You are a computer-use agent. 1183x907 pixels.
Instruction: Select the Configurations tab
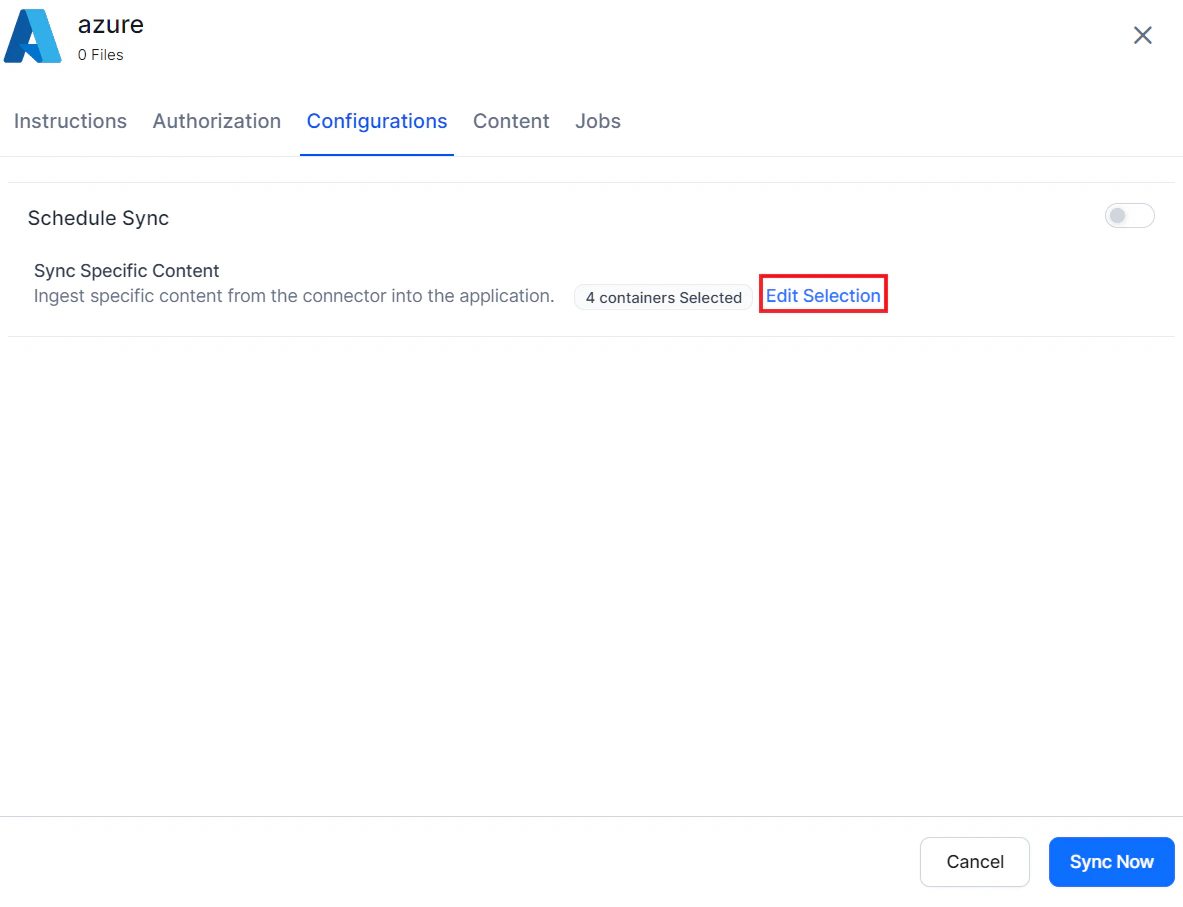click(x=377, y=121)
